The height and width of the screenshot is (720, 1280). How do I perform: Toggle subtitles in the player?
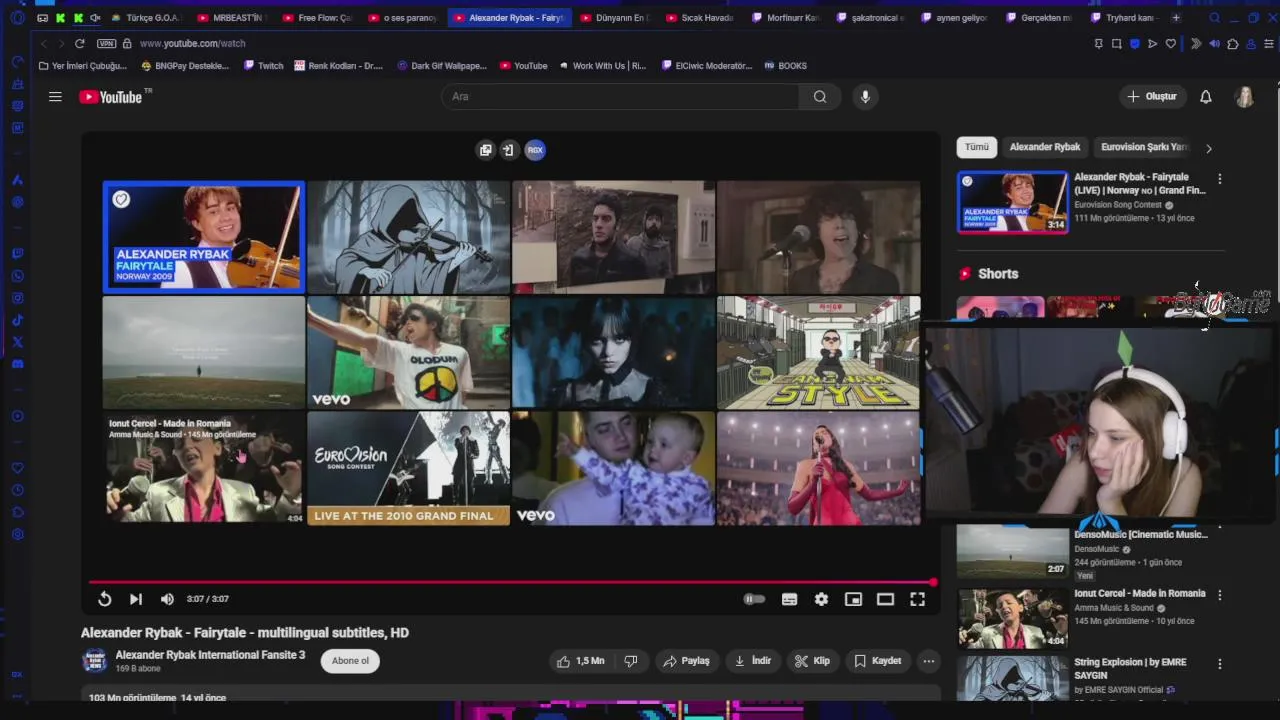[x=789, y=599]
